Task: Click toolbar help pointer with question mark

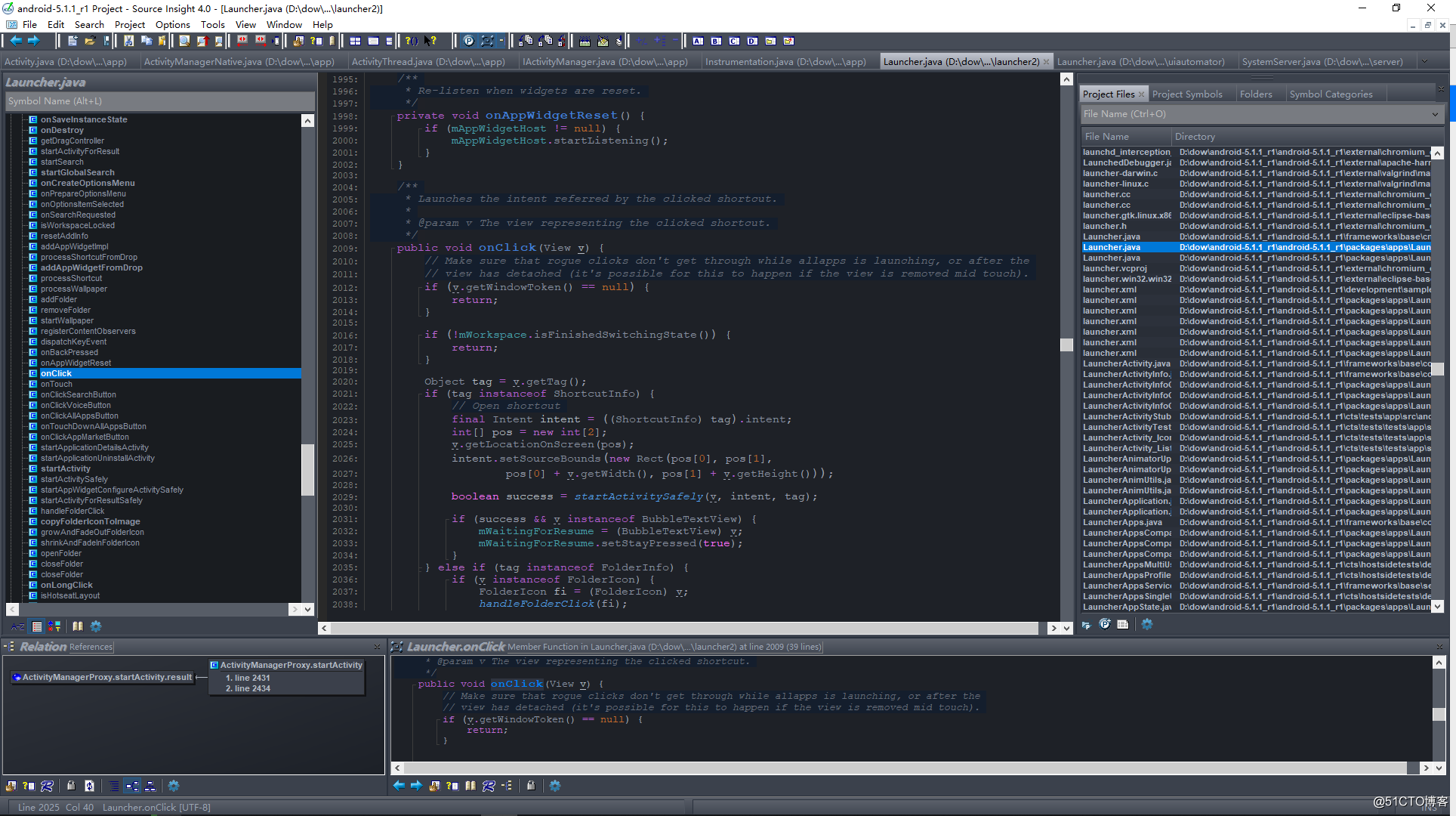Action: click(x=430, y=41)
